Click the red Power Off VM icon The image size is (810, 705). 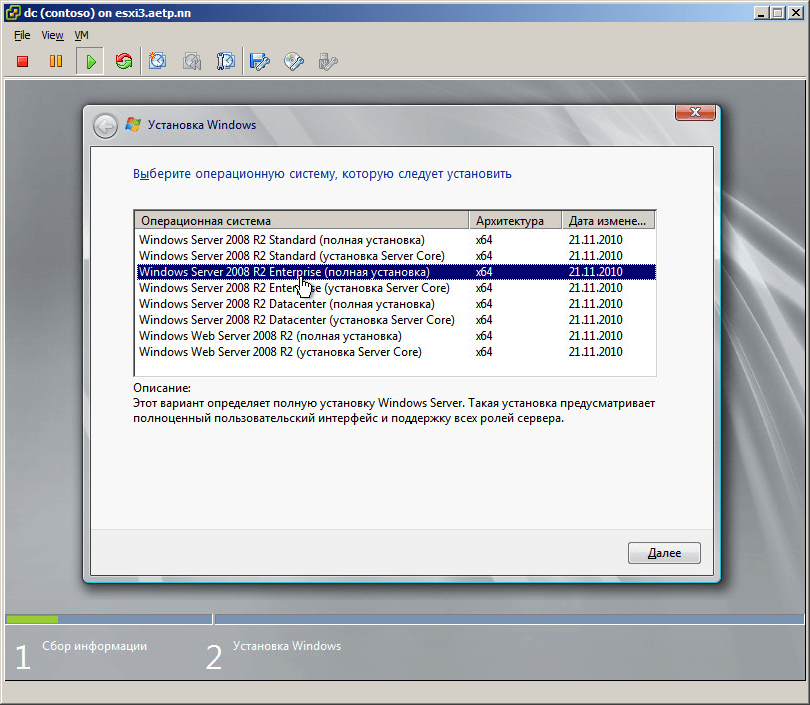click(22, 61)
